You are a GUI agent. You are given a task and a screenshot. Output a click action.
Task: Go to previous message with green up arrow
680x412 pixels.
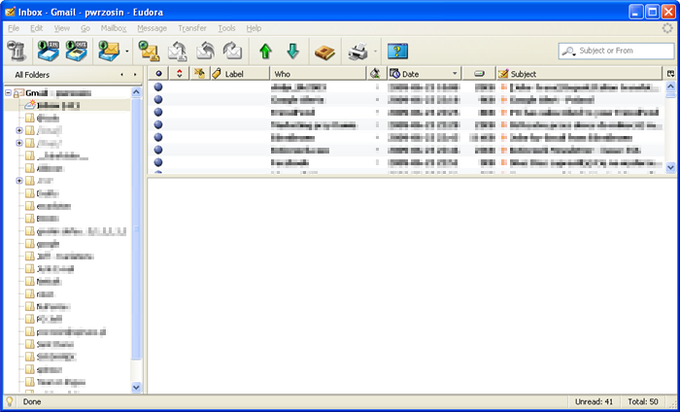tap(265, 51)
